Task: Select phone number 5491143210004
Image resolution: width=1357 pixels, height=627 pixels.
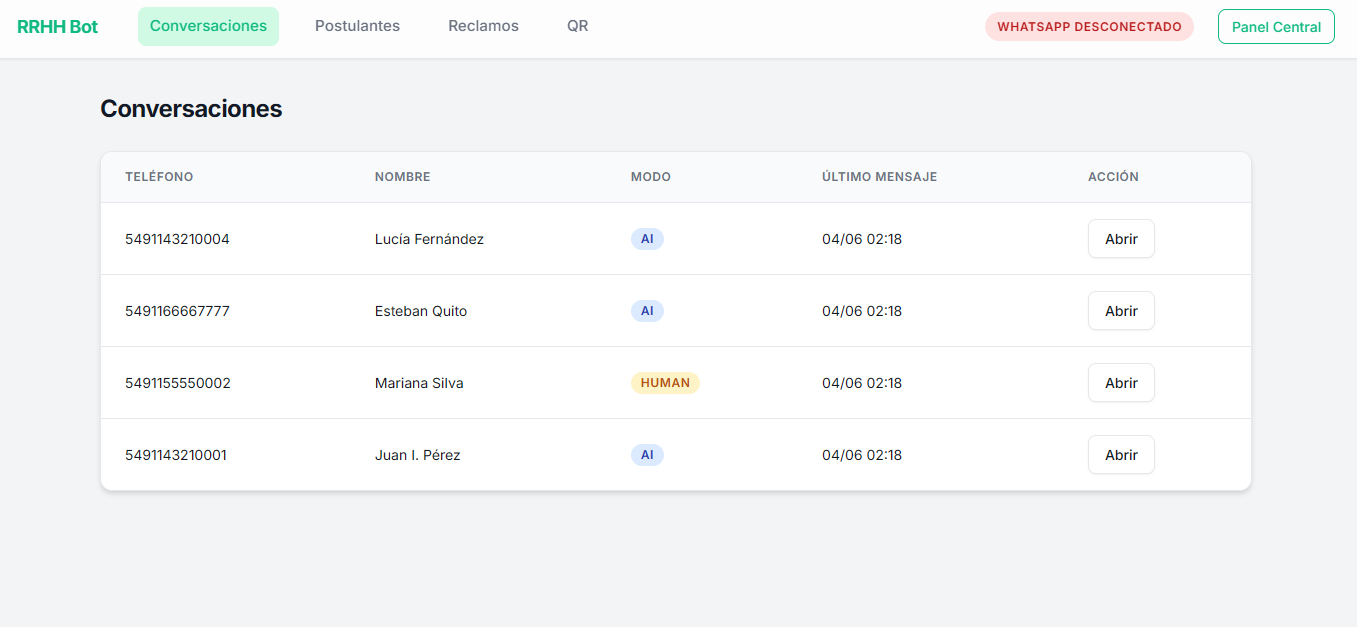Action: pos(177,239)
